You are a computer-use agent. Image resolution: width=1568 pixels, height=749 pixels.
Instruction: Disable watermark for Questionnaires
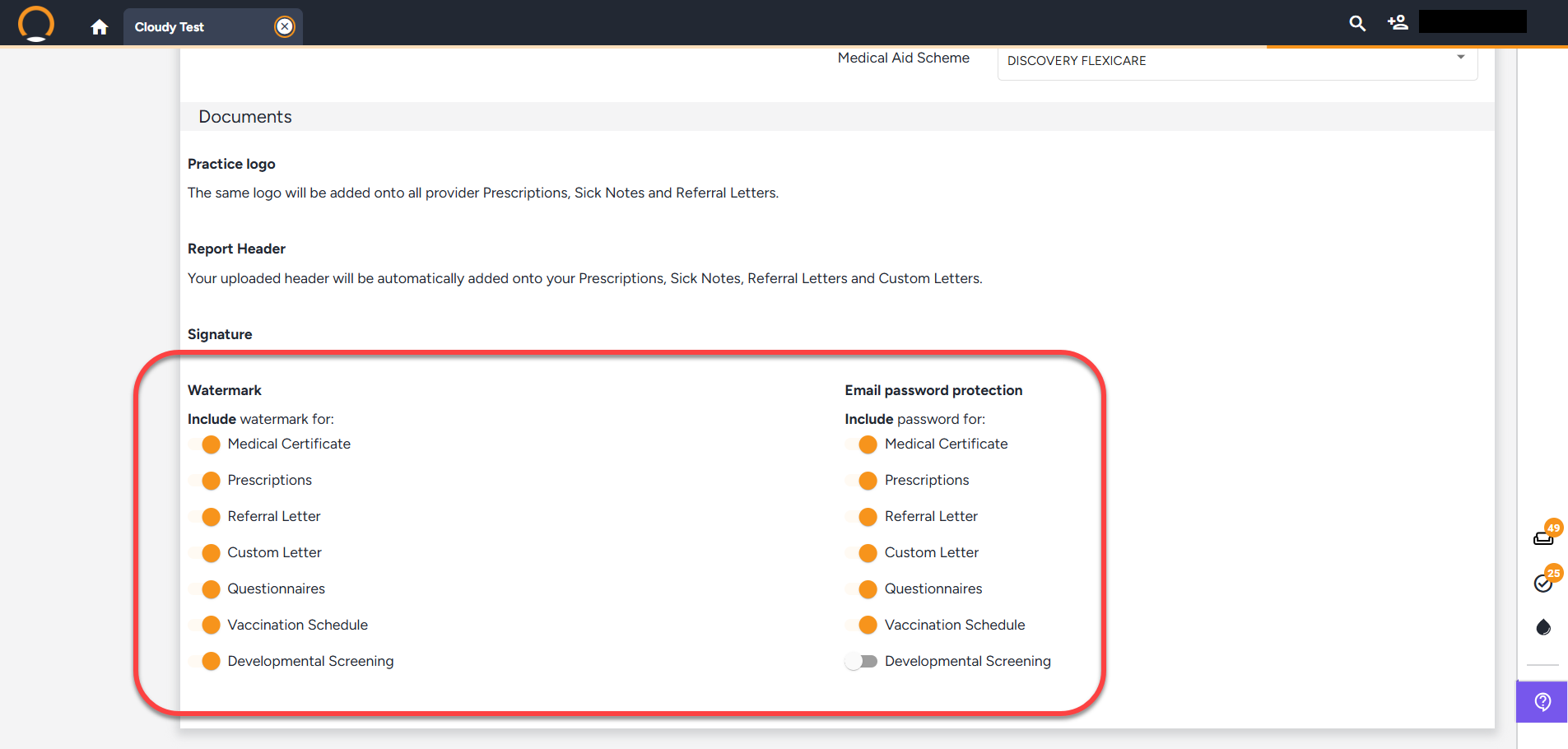(x=203, y=589)
